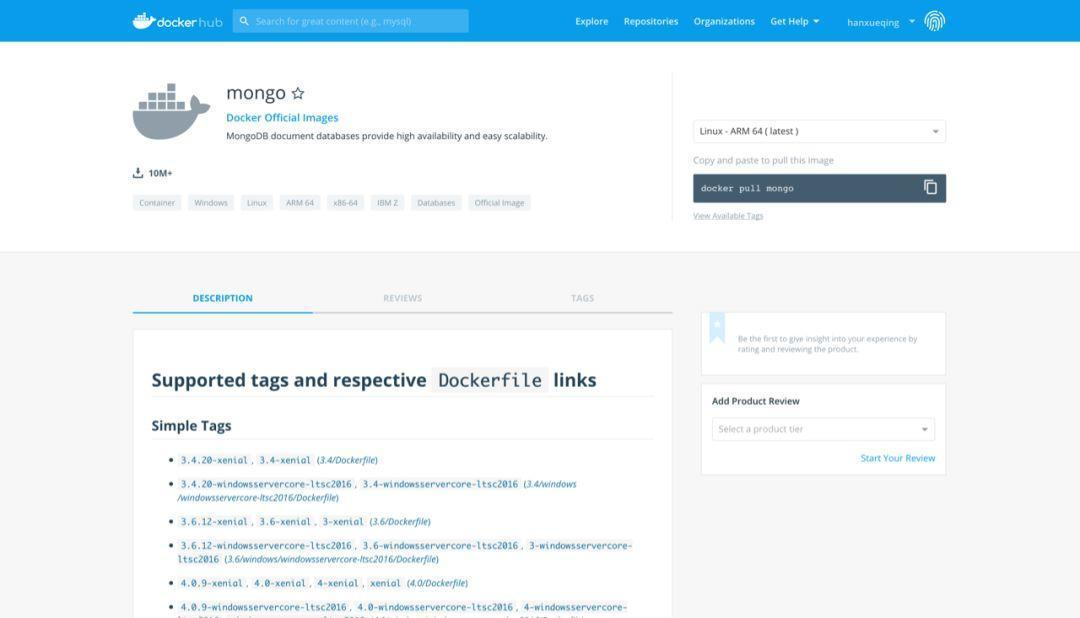This screenshot has height=618, width=1080.
Task: Open the 3.4.20-xenial tag link
Action: coord(214,460)
